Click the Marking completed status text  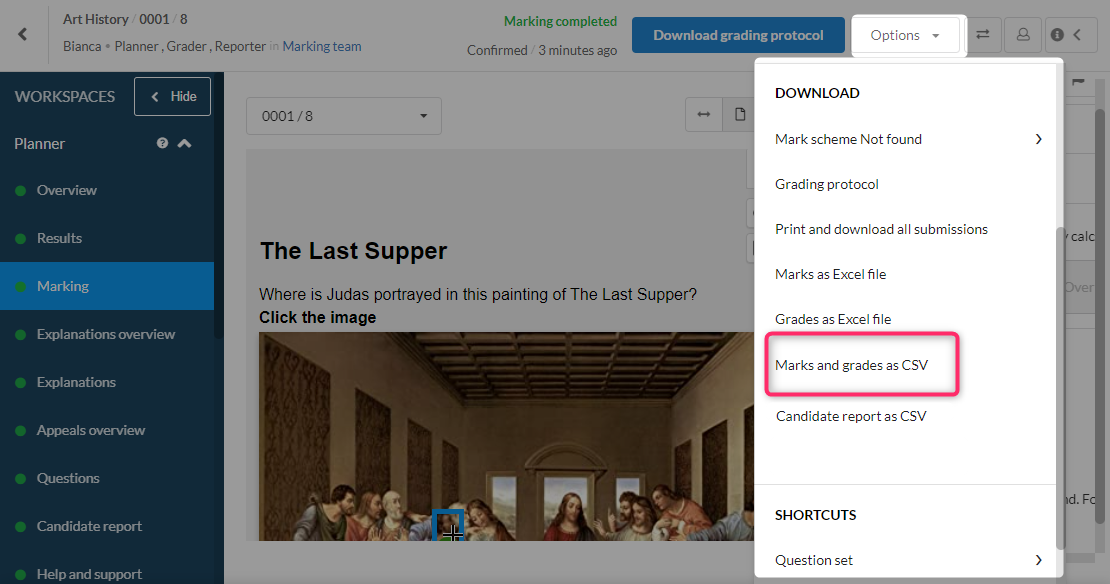(560, 21)
